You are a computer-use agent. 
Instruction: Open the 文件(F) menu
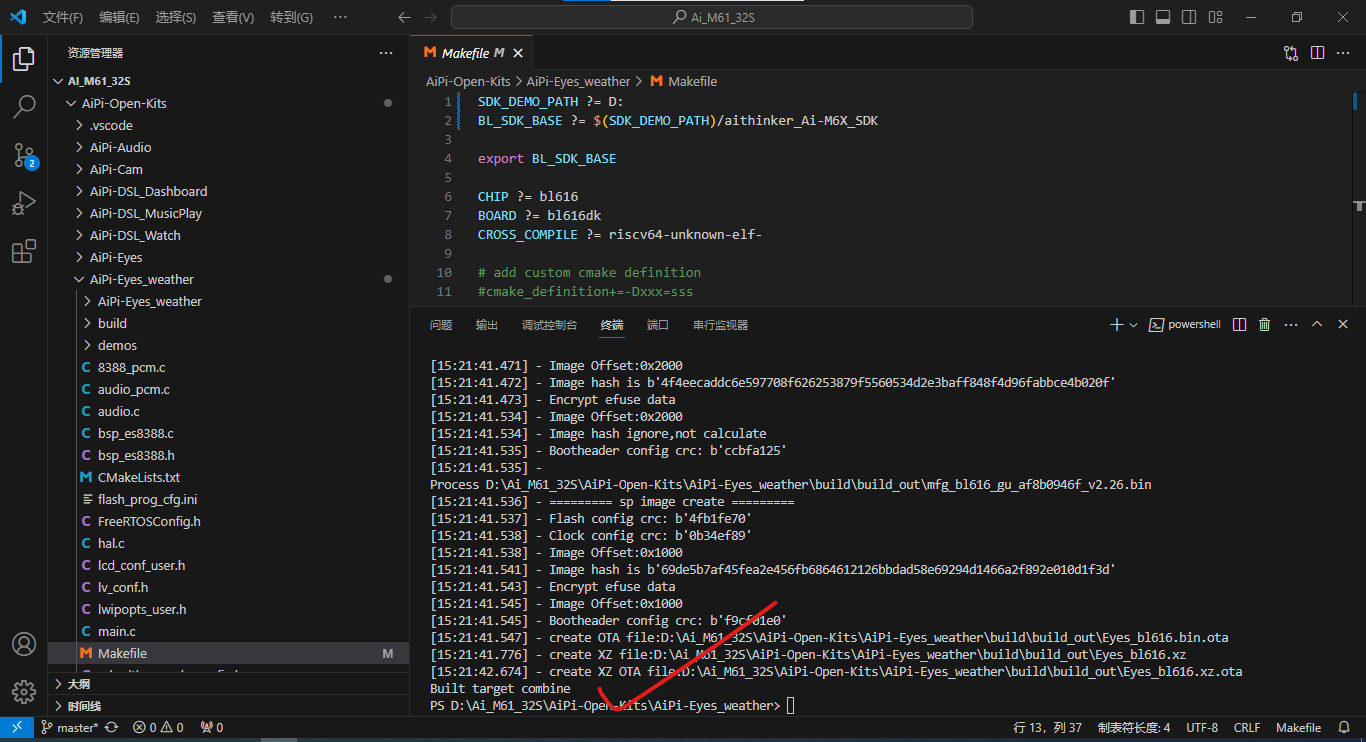coord(63,17)
